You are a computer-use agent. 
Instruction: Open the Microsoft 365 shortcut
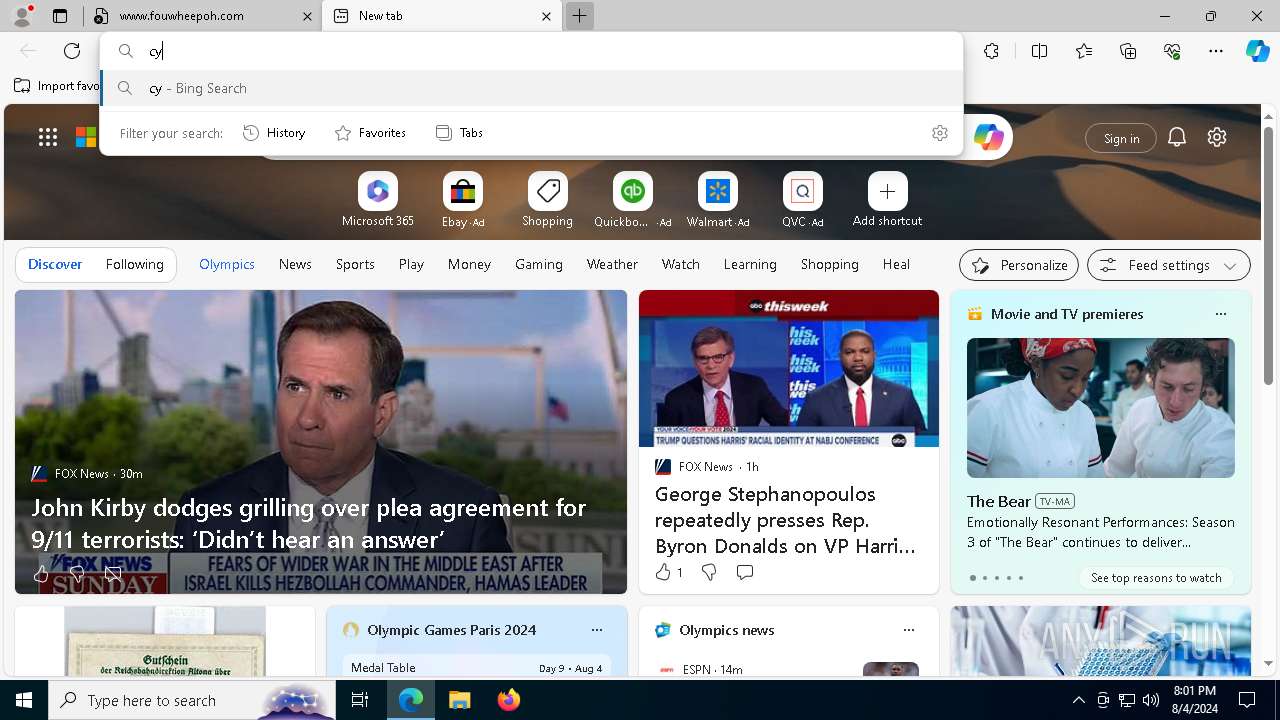378,200
